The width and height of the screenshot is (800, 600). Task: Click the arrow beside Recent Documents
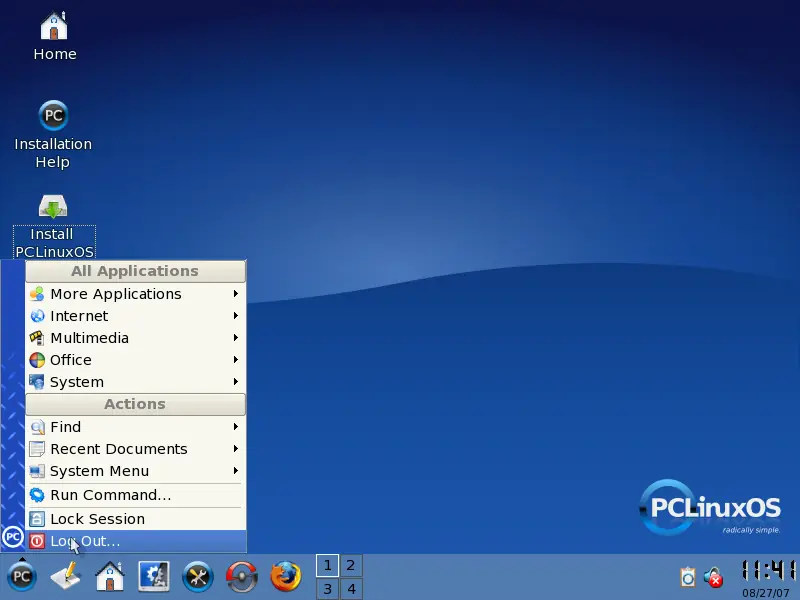(236, 448)
